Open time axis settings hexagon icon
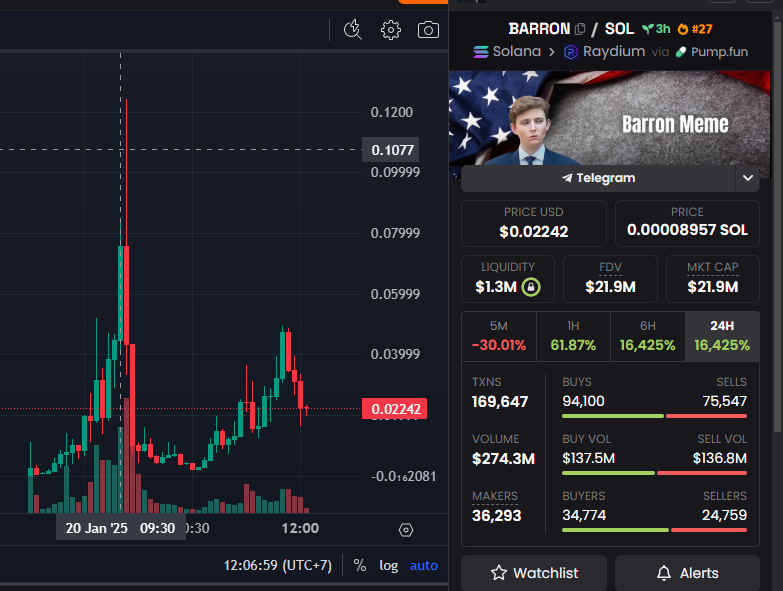This screenshot has height=591, width=783. click(405, 530)
